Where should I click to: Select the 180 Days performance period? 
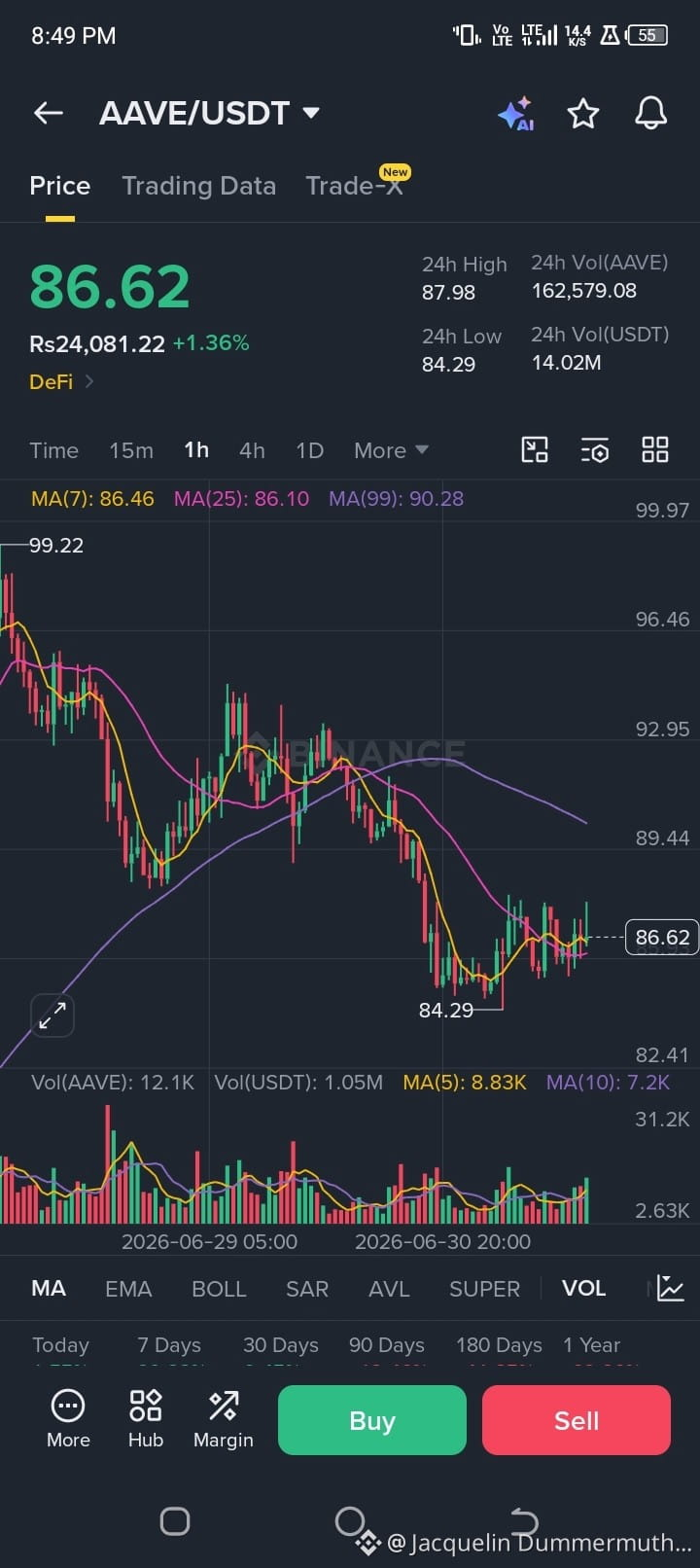499,1345
